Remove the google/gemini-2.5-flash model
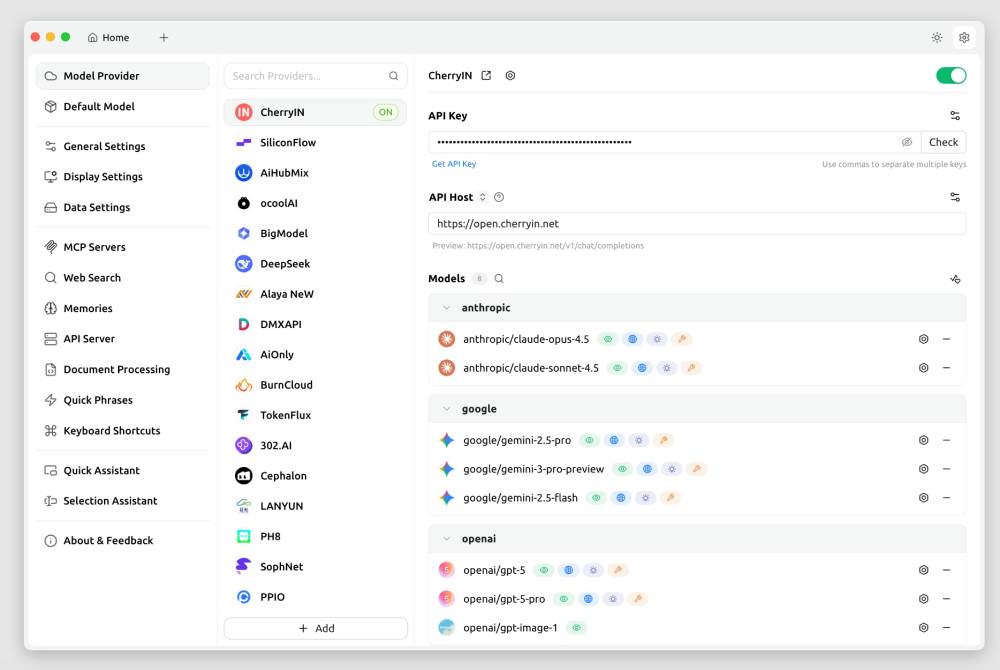This screenshot has height=670, width=1000. click(946, 498)
